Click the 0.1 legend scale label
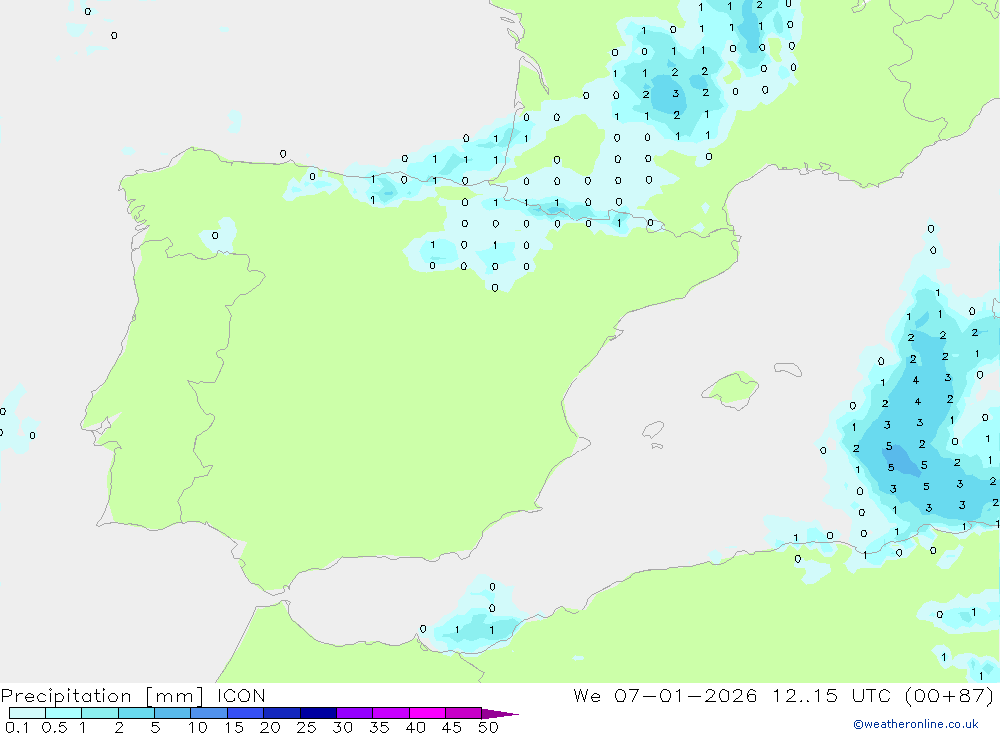 17,727
